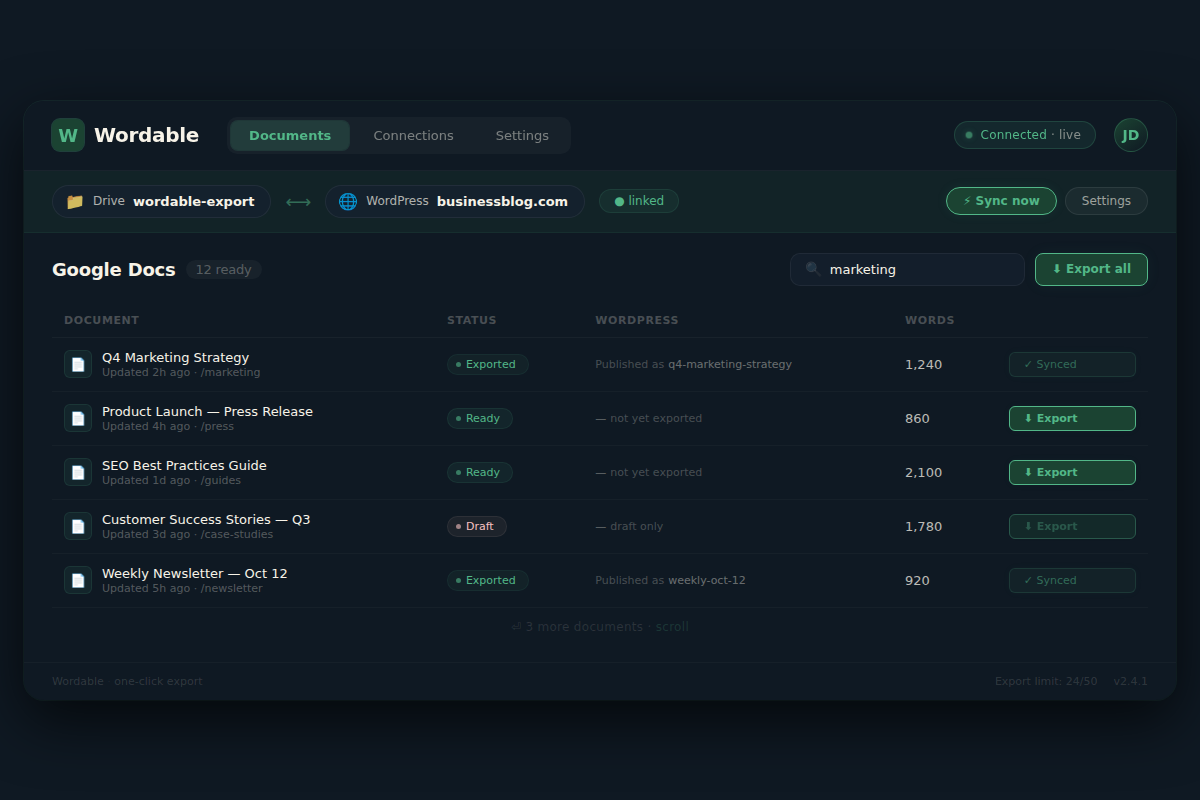1200x800 pixels.
Task: Export the Product Launch Press Release
Action: coord(1072,418)
